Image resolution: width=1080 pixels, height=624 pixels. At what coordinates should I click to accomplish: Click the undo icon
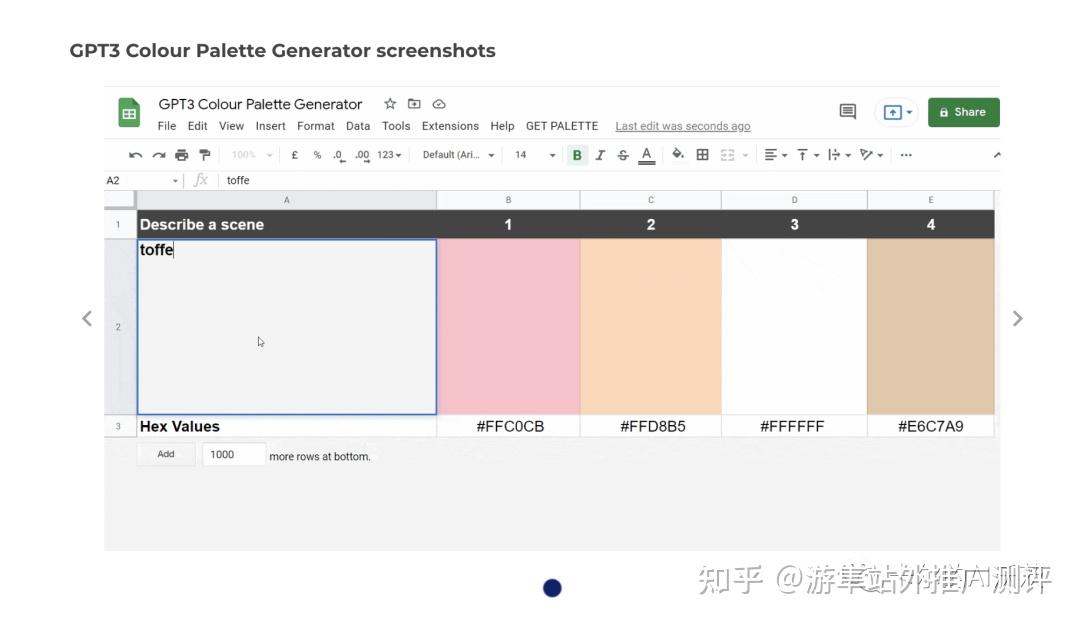[136, 154]
